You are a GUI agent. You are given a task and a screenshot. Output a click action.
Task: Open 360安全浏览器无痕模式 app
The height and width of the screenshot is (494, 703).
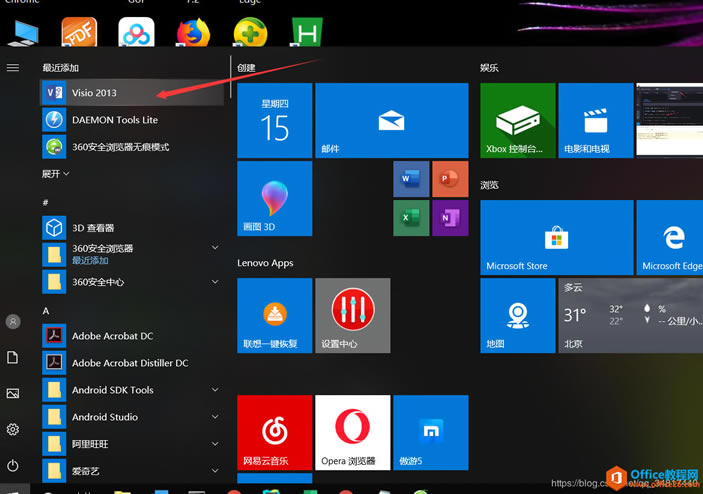132,147
